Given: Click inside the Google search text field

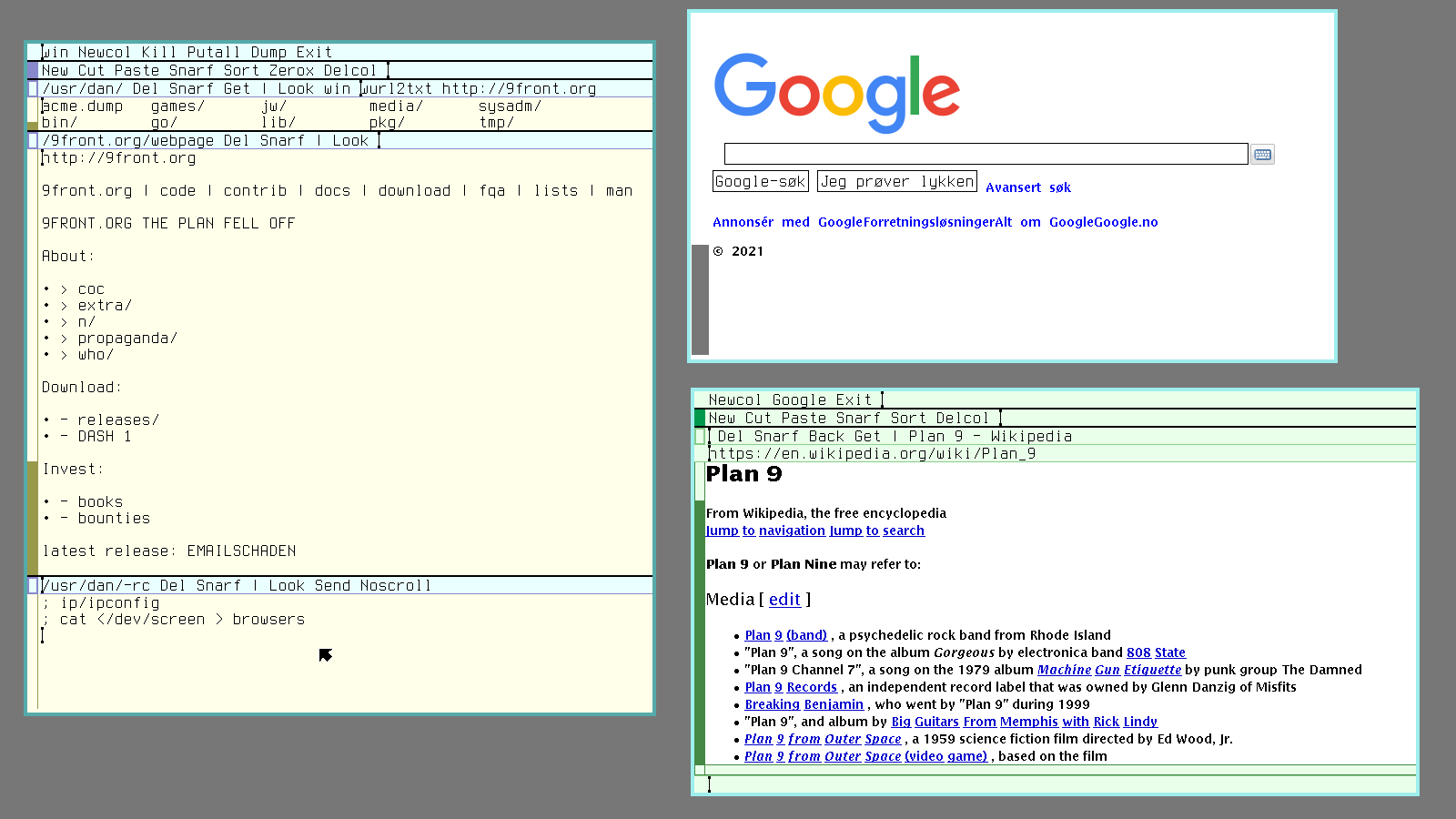Looking at the screenshot, I should click(x=985, y=155).
